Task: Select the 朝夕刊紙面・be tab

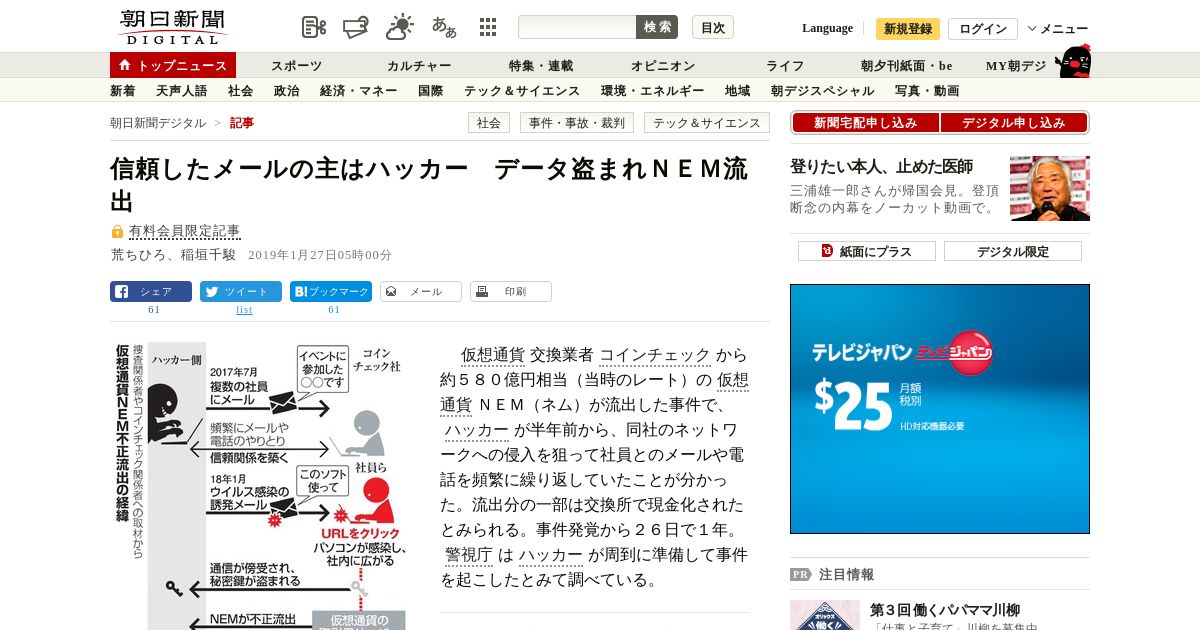Action: 906,66
